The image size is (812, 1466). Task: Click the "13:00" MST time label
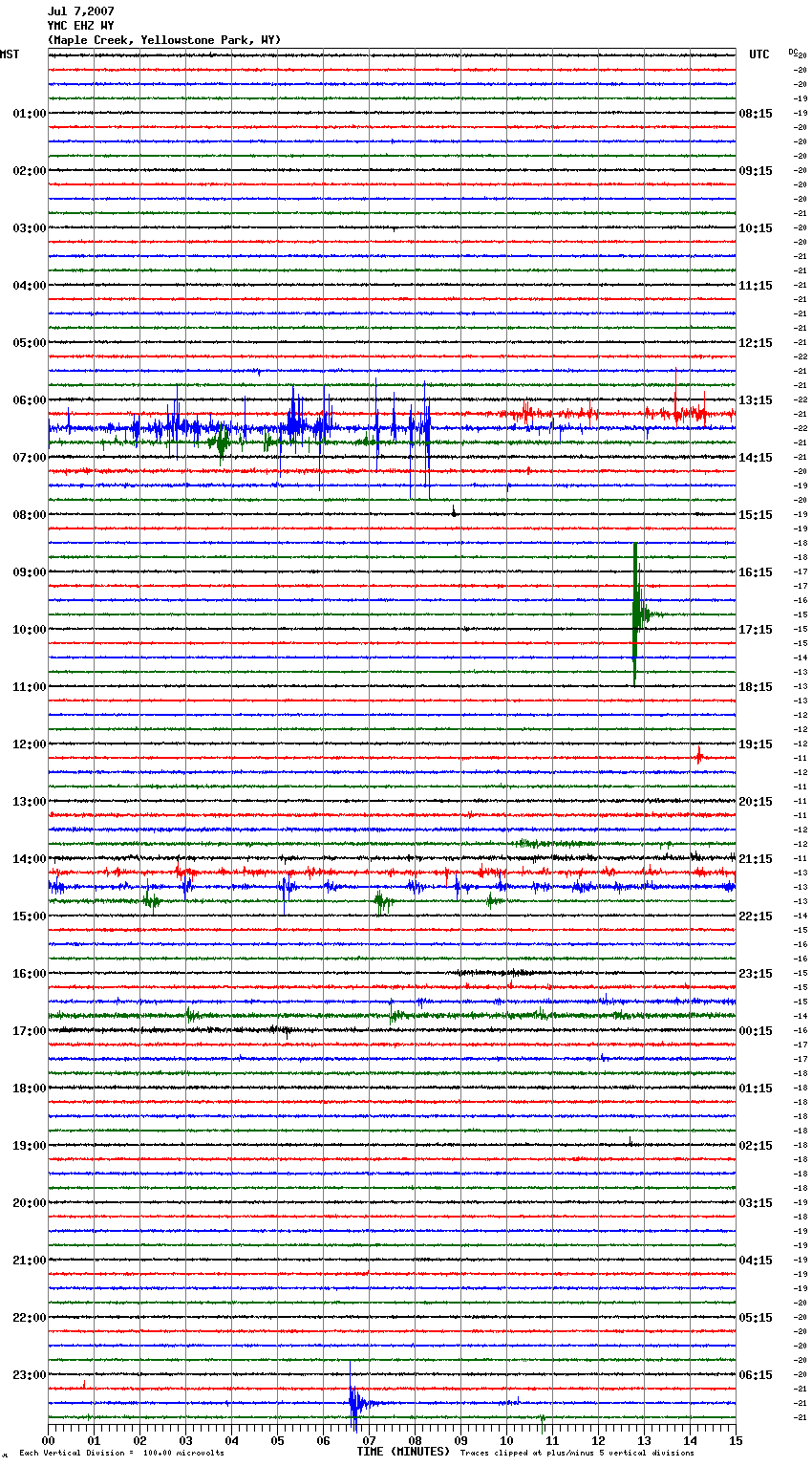[x=30, y=802]
